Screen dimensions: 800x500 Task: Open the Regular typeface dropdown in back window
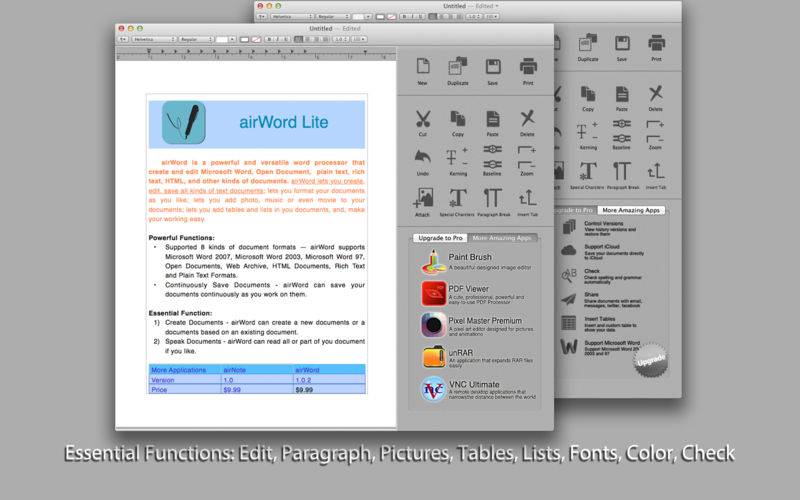click(333, 16)
